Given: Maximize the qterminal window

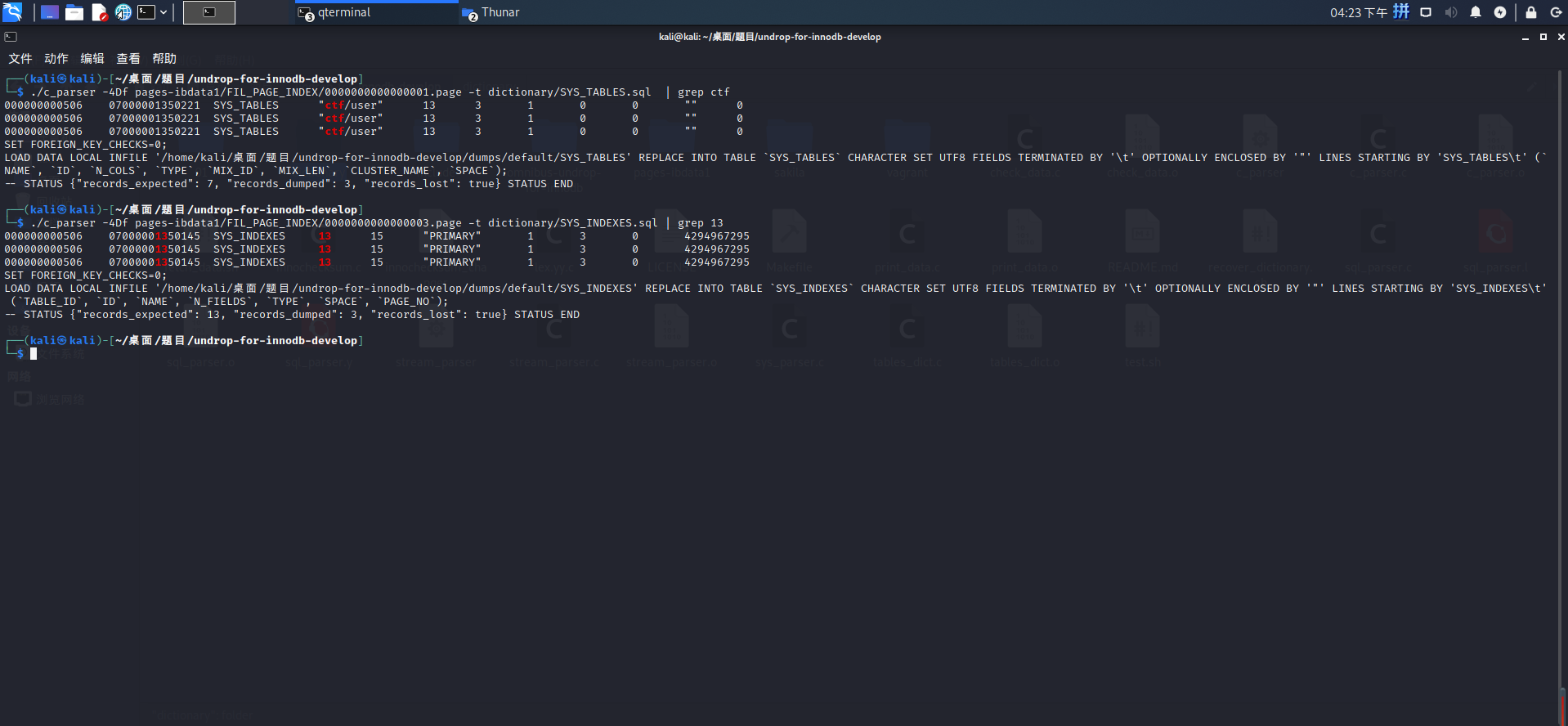Looking at the screenshot, I should 1543,37.
